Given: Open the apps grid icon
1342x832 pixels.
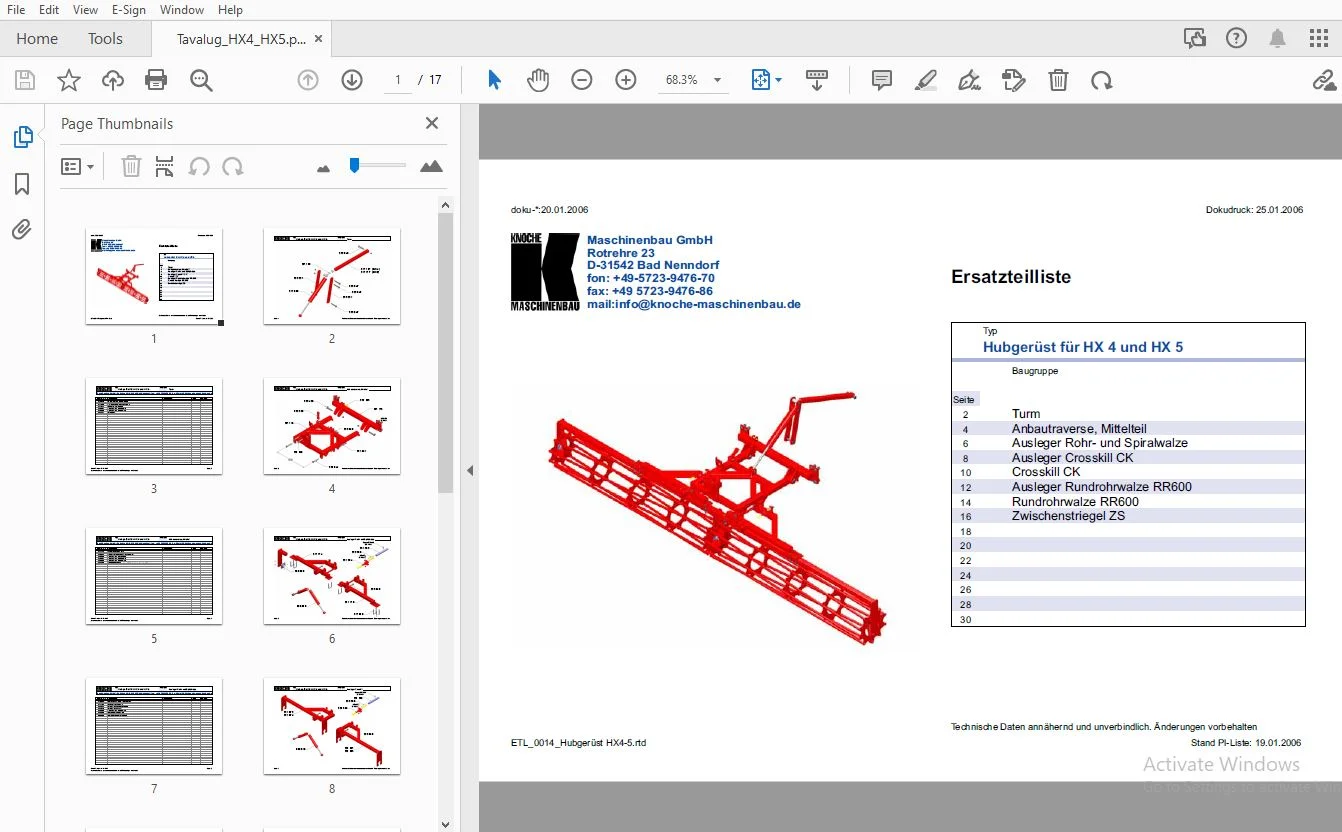Looking at the screenshot, I should (1319, 38).
